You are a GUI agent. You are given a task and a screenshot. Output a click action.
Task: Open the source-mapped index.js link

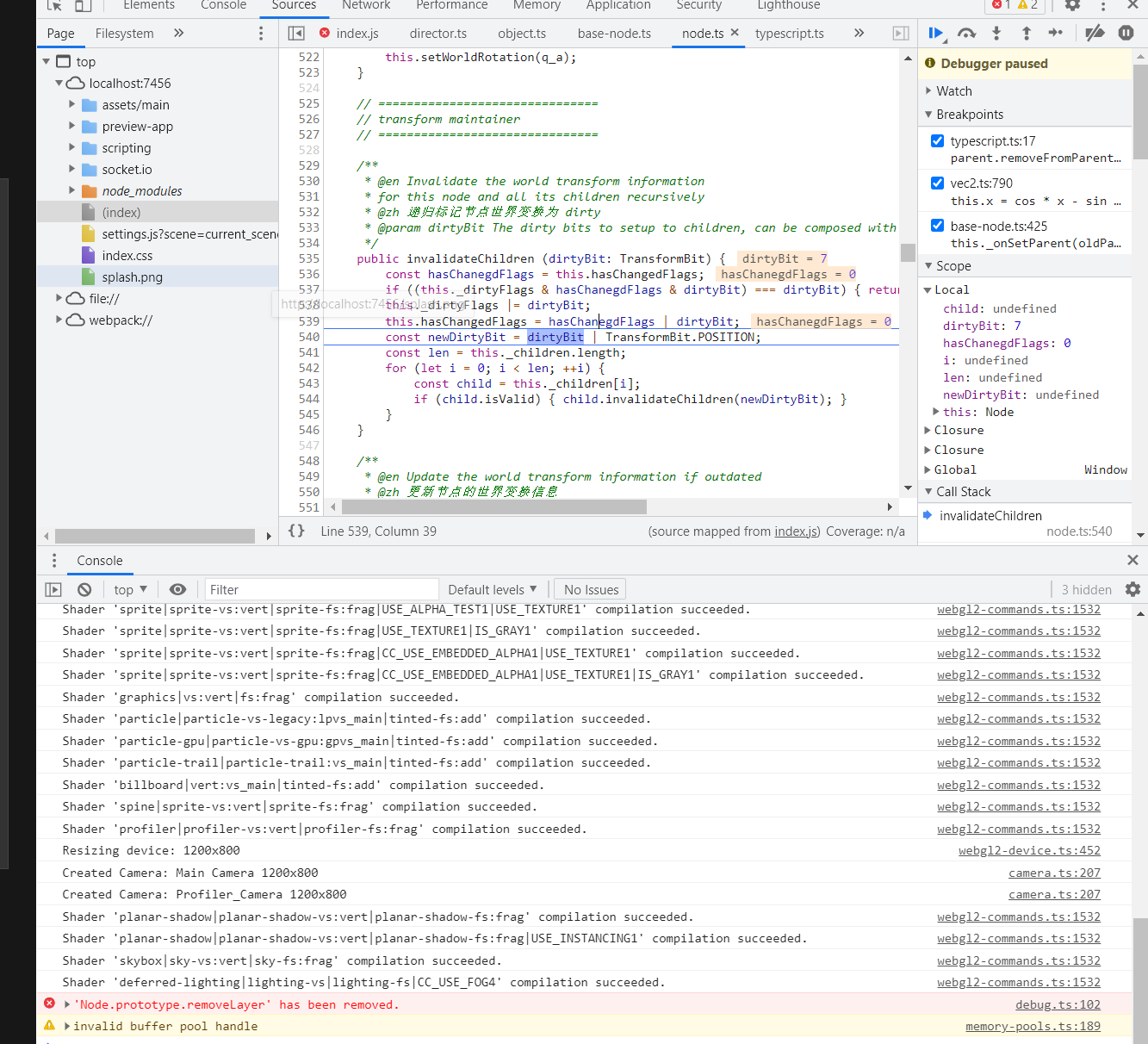click(x=797, y=531)
